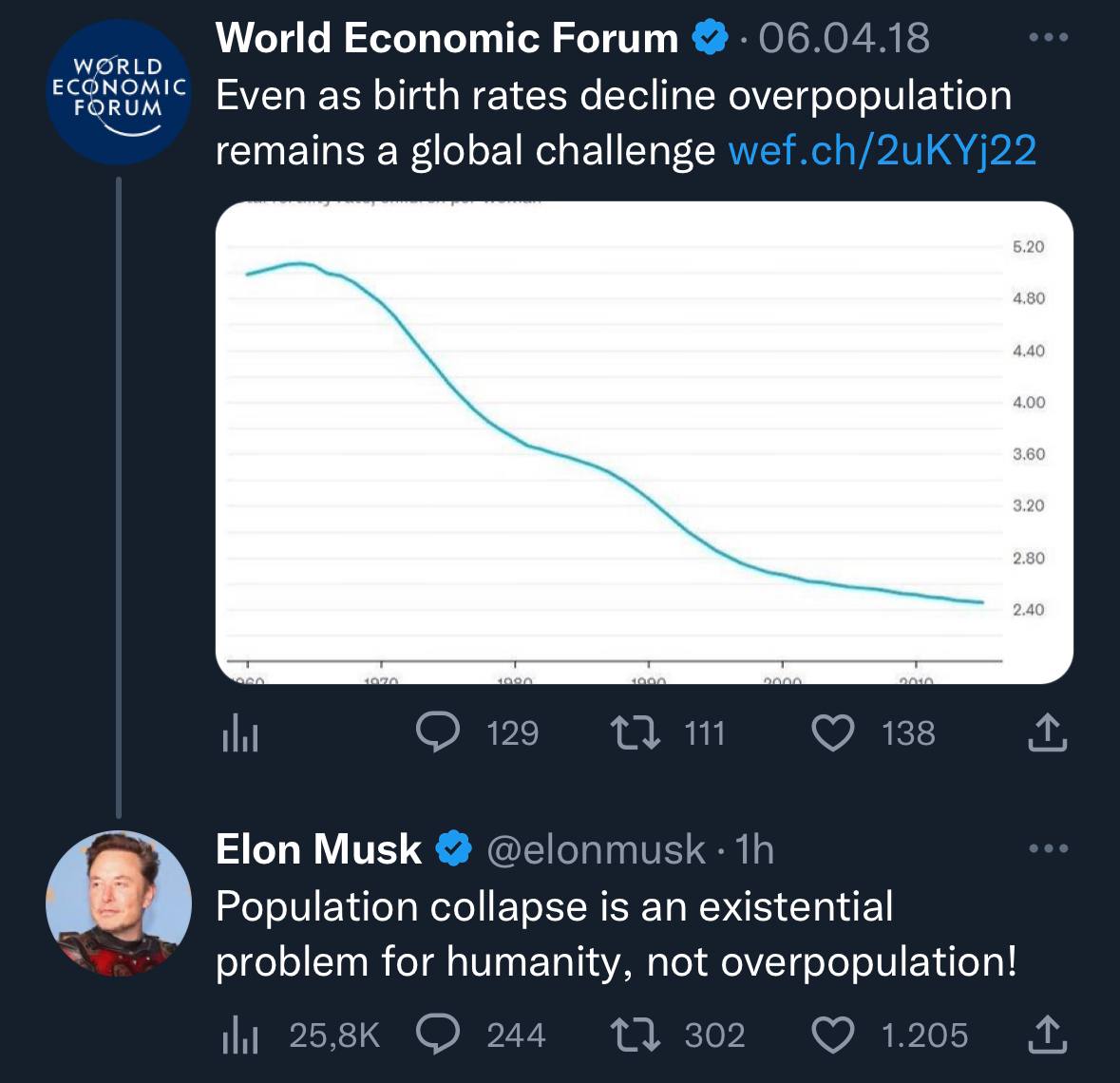
Task: View analytics for the WEF tweet
Action: (239, 733)
